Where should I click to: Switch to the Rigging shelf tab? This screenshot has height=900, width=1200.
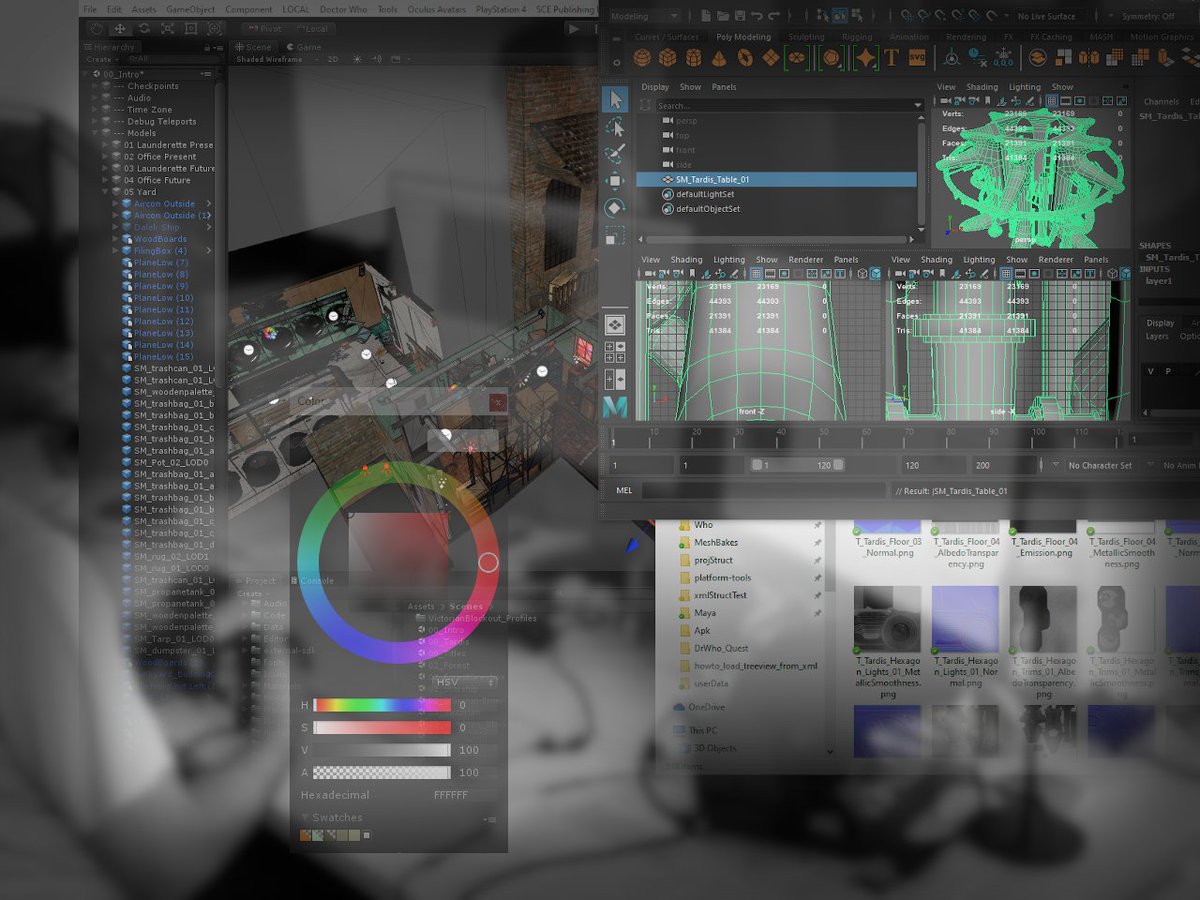coord(857,37)
